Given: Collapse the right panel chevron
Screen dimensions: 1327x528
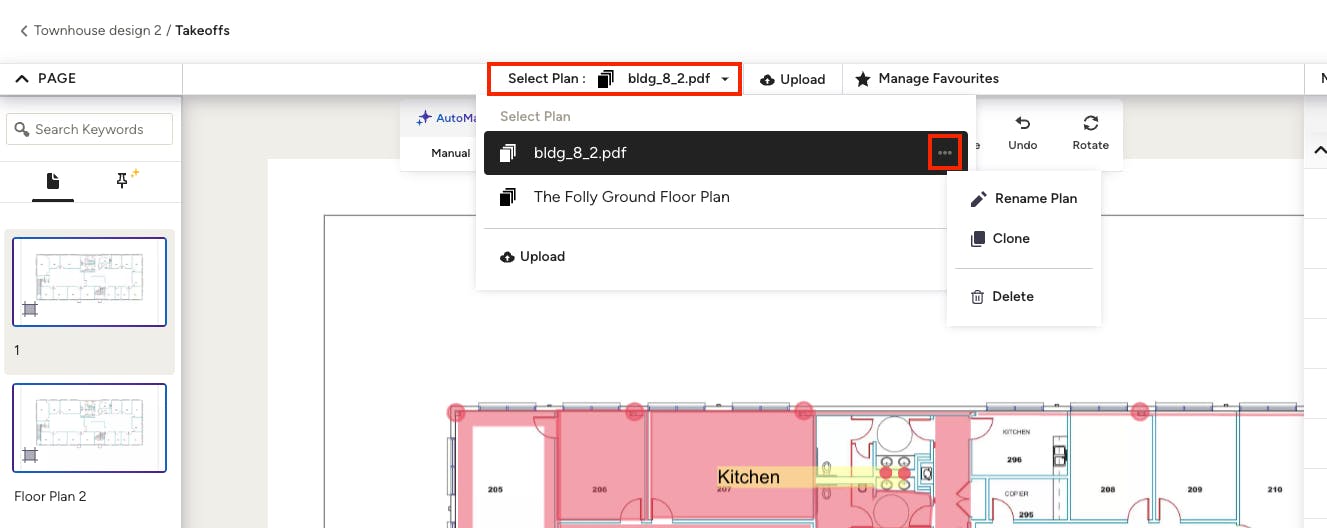Looking at the screenshot, I should (1319, 151).
